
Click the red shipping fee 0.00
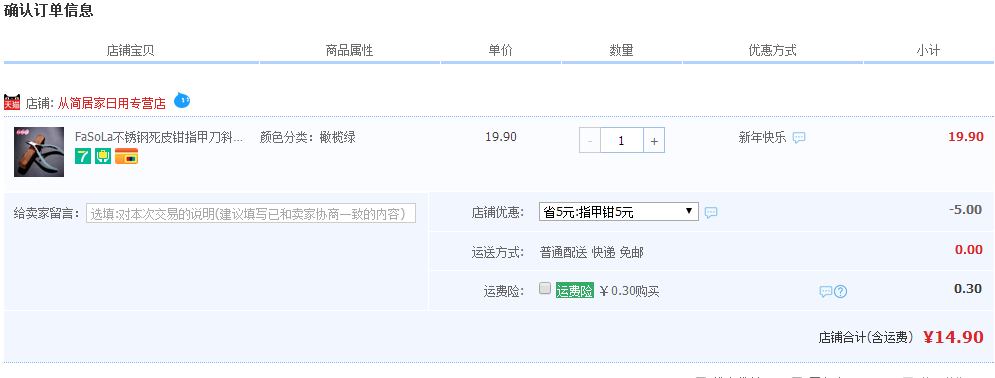click(969, 250)
